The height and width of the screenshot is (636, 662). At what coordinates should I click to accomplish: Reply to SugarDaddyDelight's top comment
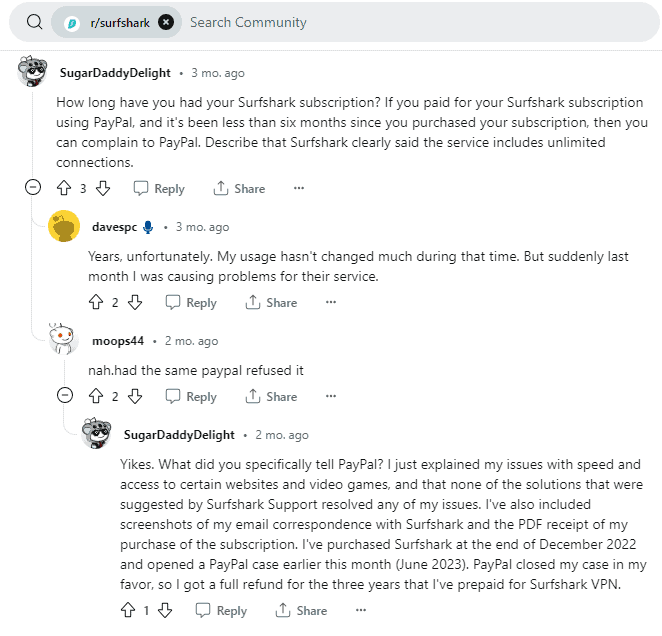(159, 188)
